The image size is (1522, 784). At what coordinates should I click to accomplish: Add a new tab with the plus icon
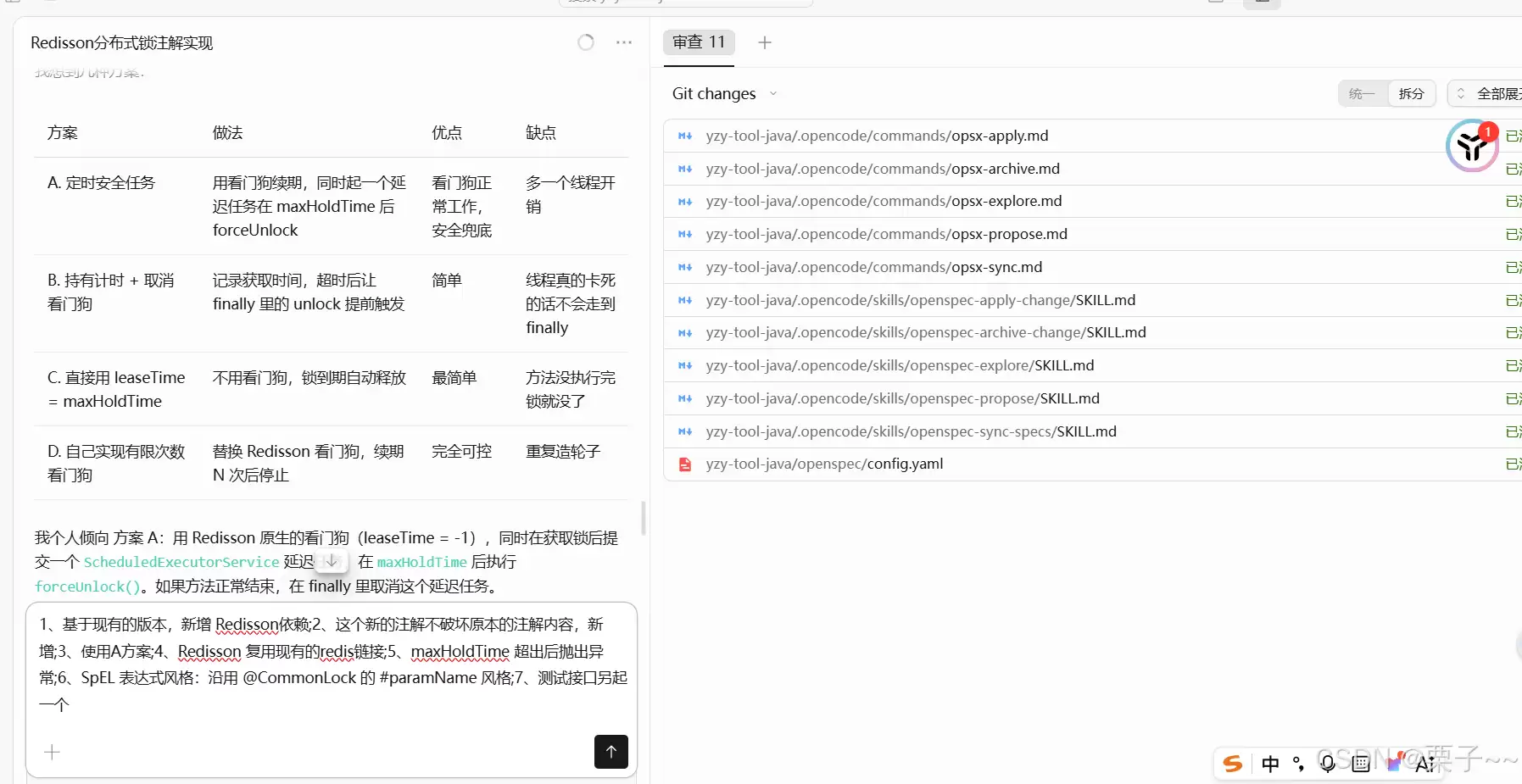pyautogui.click(x=765, y=42)
